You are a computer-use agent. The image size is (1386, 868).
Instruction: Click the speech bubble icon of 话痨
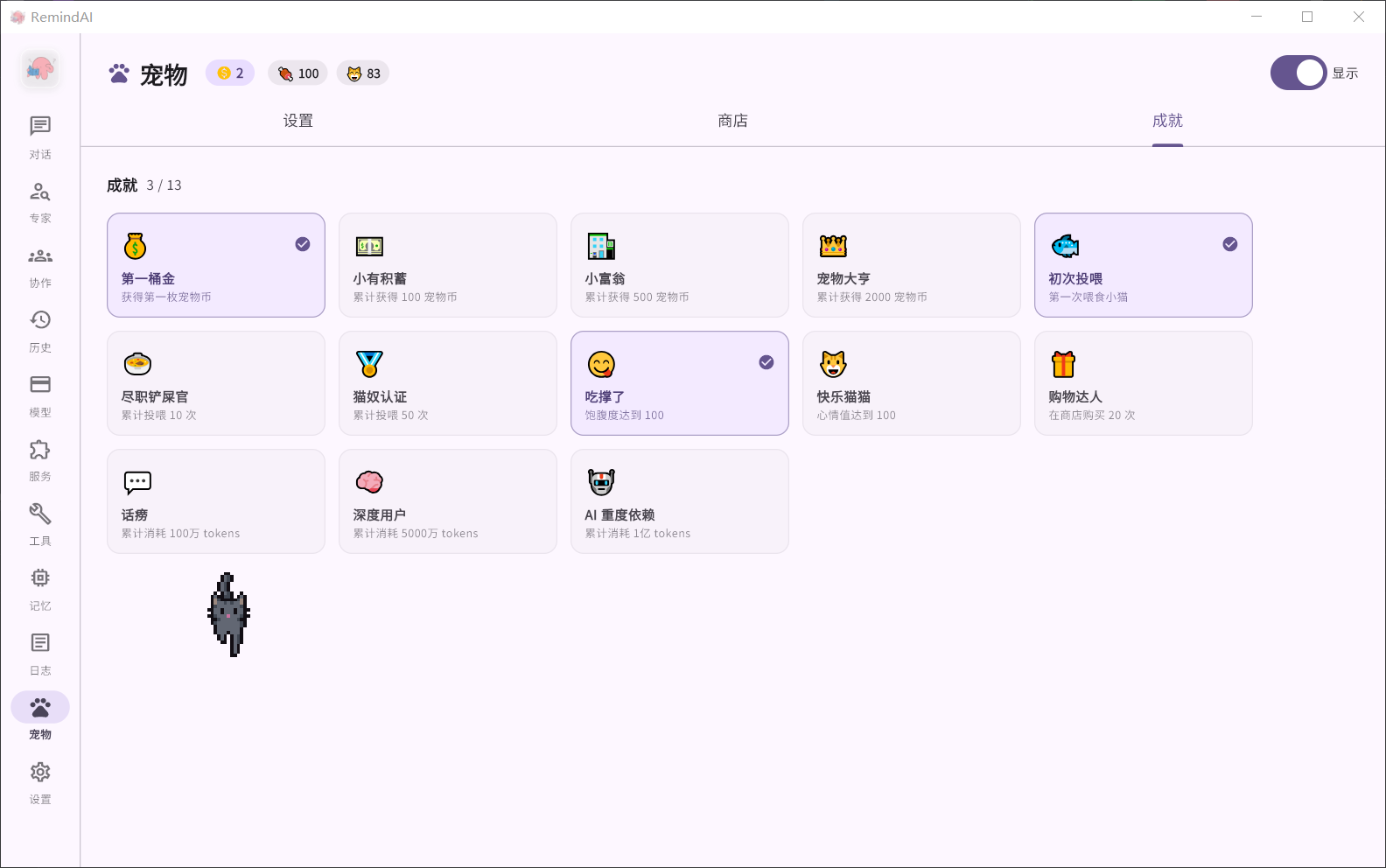[x=137, y=482]
